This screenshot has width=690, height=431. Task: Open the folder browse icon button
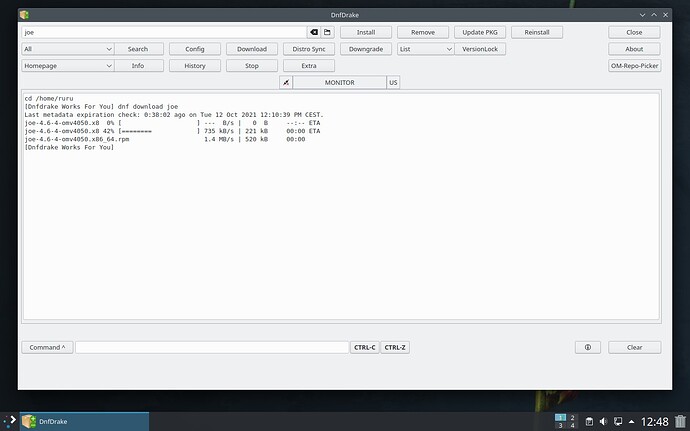pyautogui.click(x=327, y=32)
